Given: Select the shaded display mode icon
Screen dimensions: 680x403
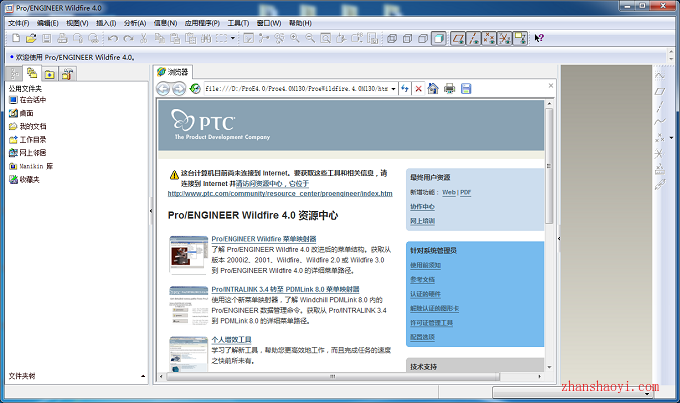Looking at the screenshot, I should [438, 38].
